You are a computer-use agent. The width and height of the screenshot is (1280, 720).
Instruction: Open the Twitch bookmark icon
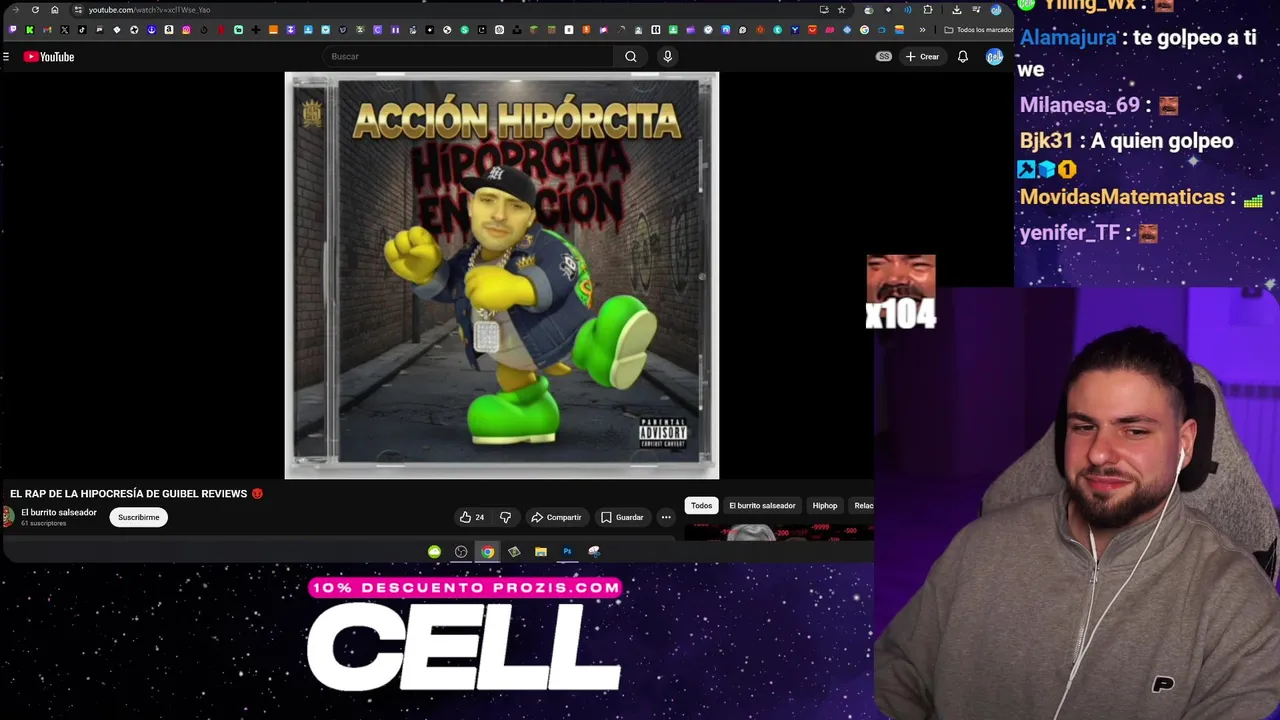pyautogui.click(x=12, y=30)
